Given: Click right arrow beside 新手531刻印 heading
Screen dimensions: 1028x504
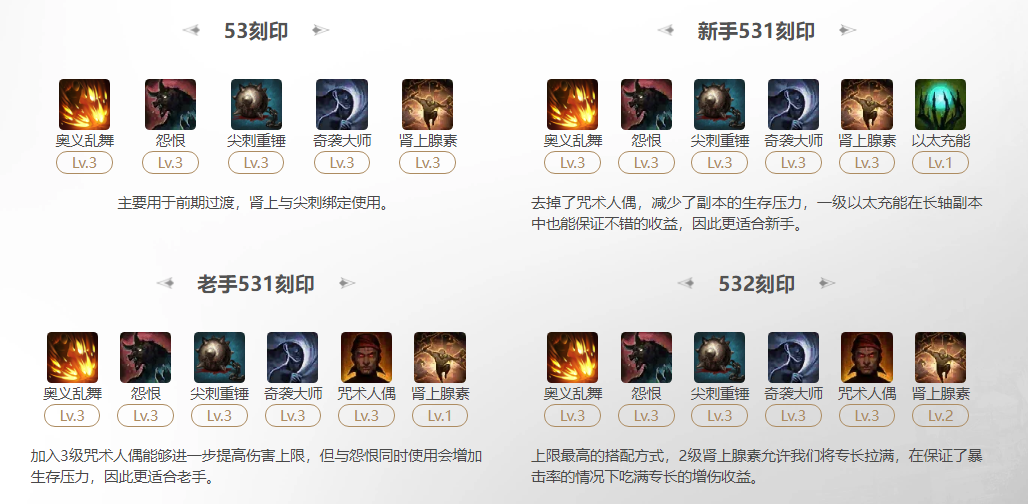Looking at the screenshot, I should pyautogui.click(x=848, y=30).
